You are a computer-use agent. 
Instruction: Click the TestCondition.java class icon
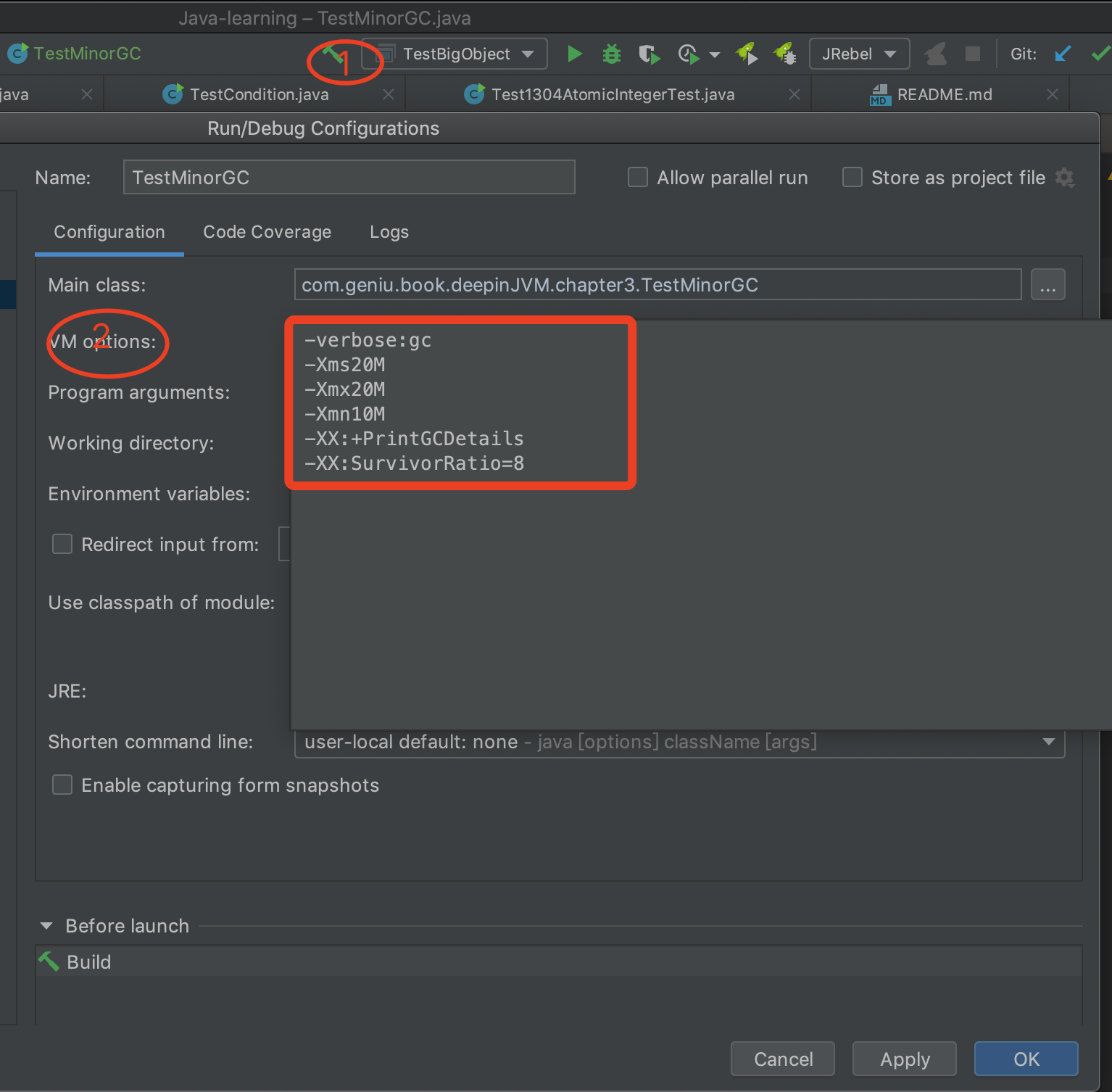pyautogui.click(x=173, y=94)
